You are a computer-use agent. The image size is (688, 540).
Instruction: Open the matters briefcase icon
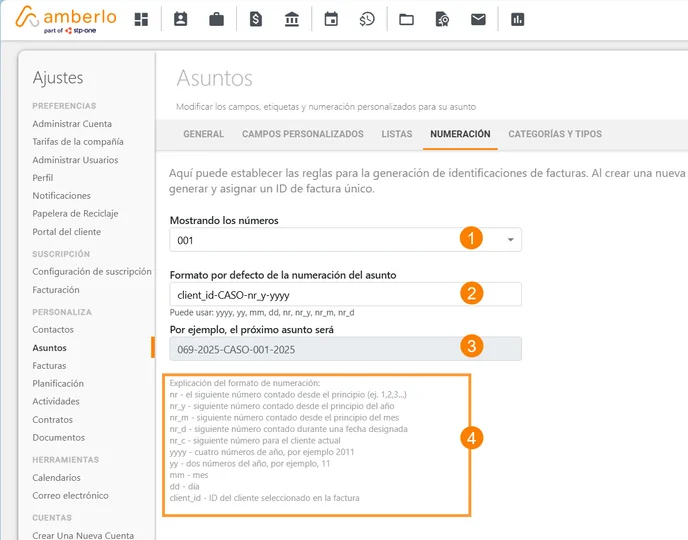[216, 19]
